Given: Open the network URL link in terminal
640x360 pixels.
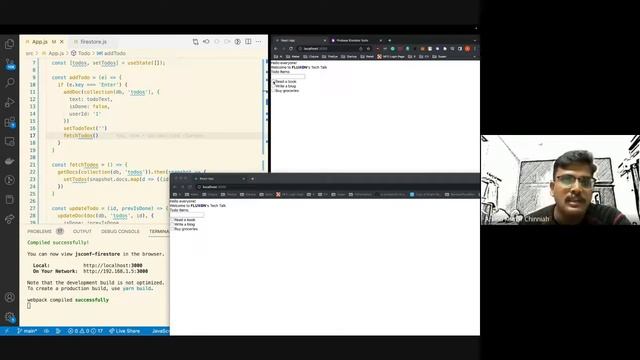Looking at the screenshot, I should tap(116, 271).
